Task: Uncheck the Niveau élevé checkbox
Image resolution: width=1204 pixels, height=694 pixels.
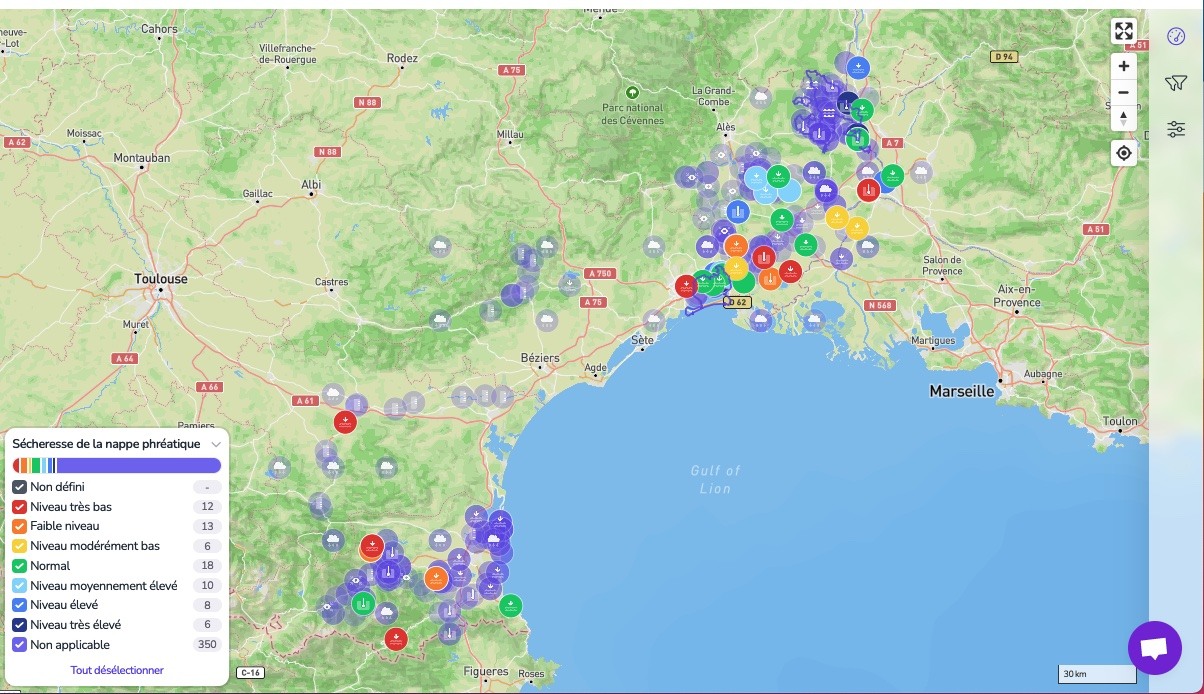Action: pyautogui.click(x=19, y=605)
